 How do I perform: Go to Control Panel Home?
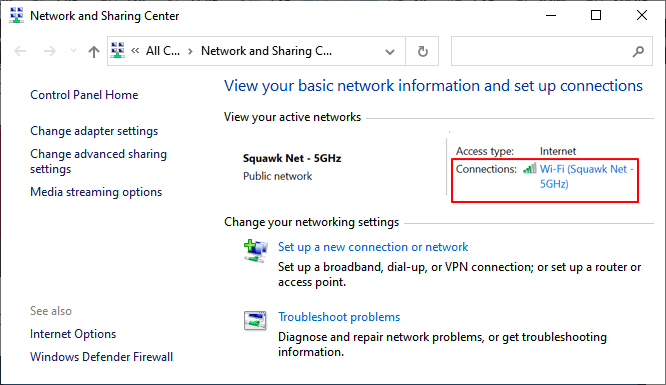[84, 95]
